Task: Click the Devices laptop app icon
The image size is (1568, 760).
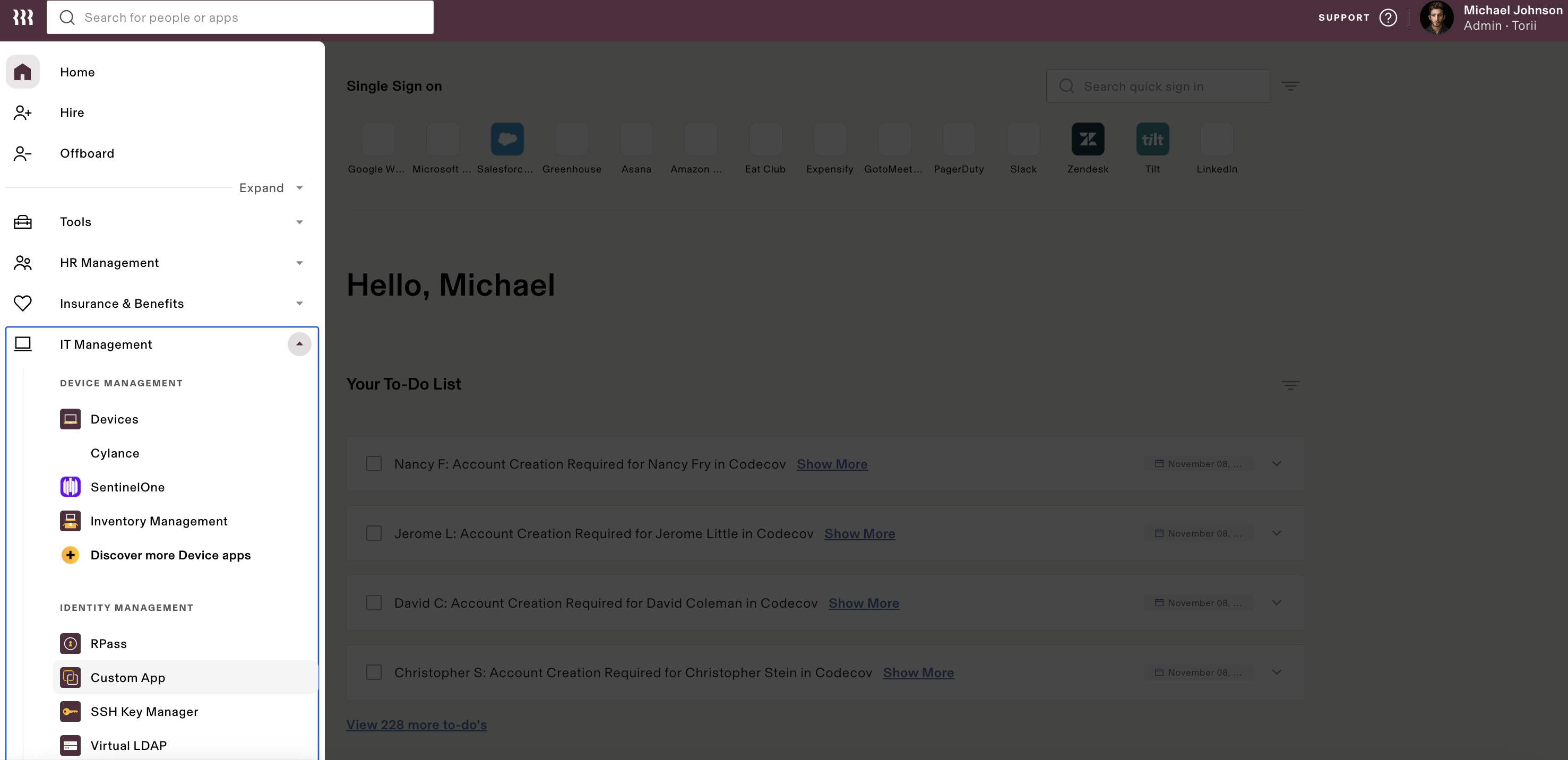Action: pos(70,419)
